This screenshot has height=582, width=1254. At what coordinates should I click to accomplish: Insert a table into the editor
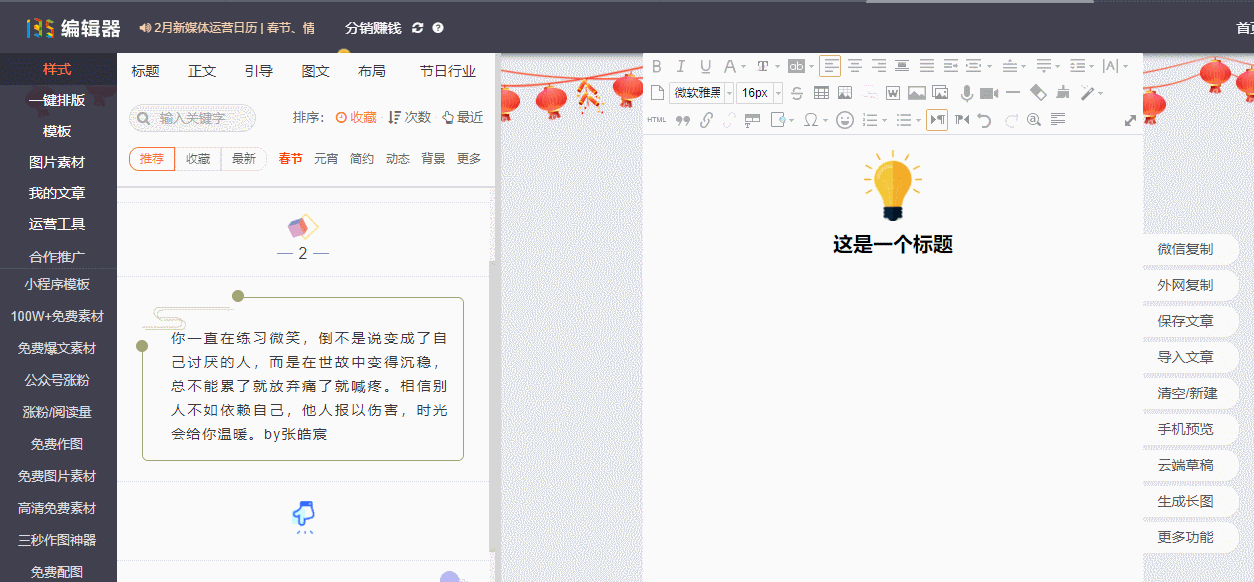[821, 93]
